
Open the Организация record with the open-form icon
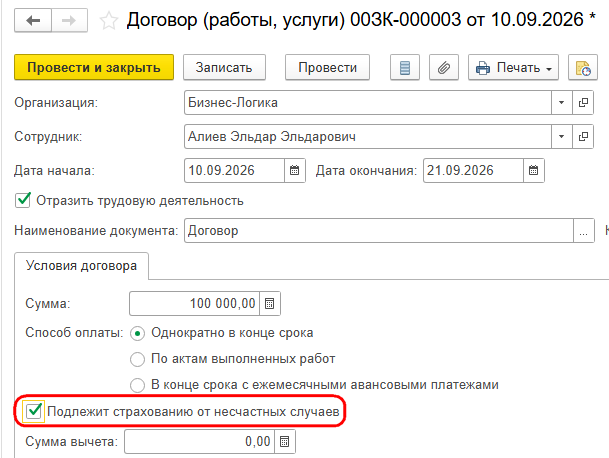pyautogui.click(x=583, y=103)
